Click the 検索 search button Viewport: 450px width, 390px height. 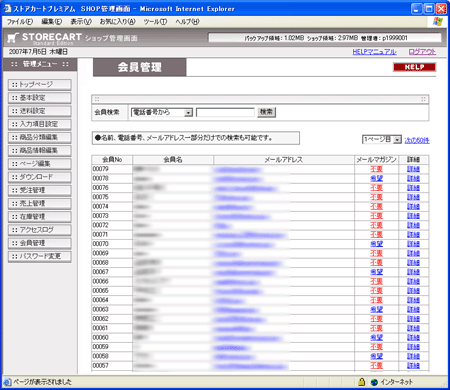click(x=266, y=112)
